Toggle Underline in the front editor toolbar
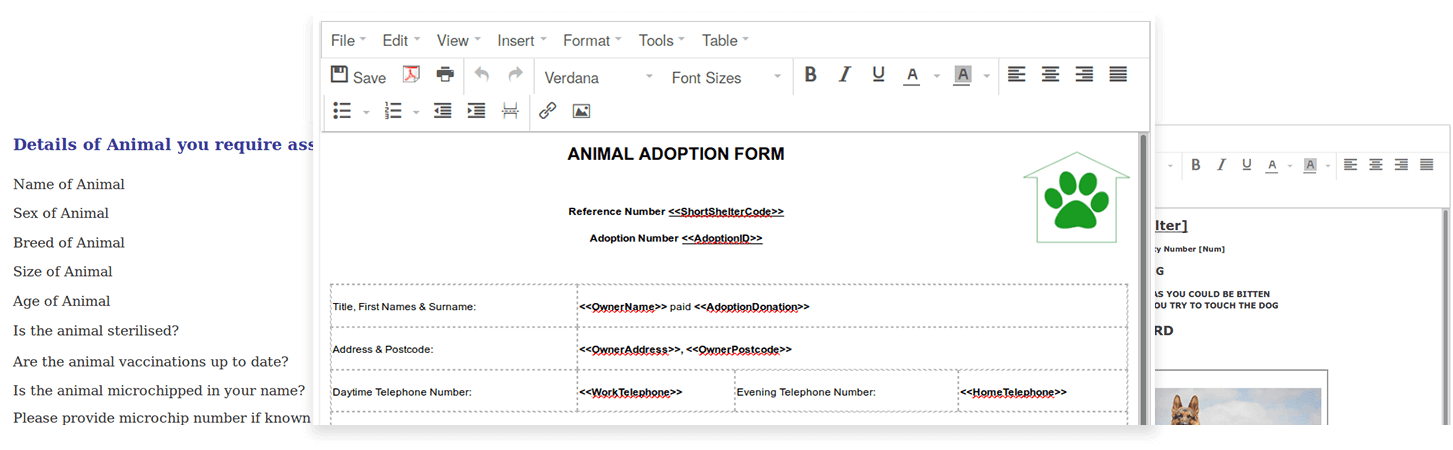Image resolution: width=1453 pixels, height=450 pixels. pyautogui.click(x=878, y=75)
